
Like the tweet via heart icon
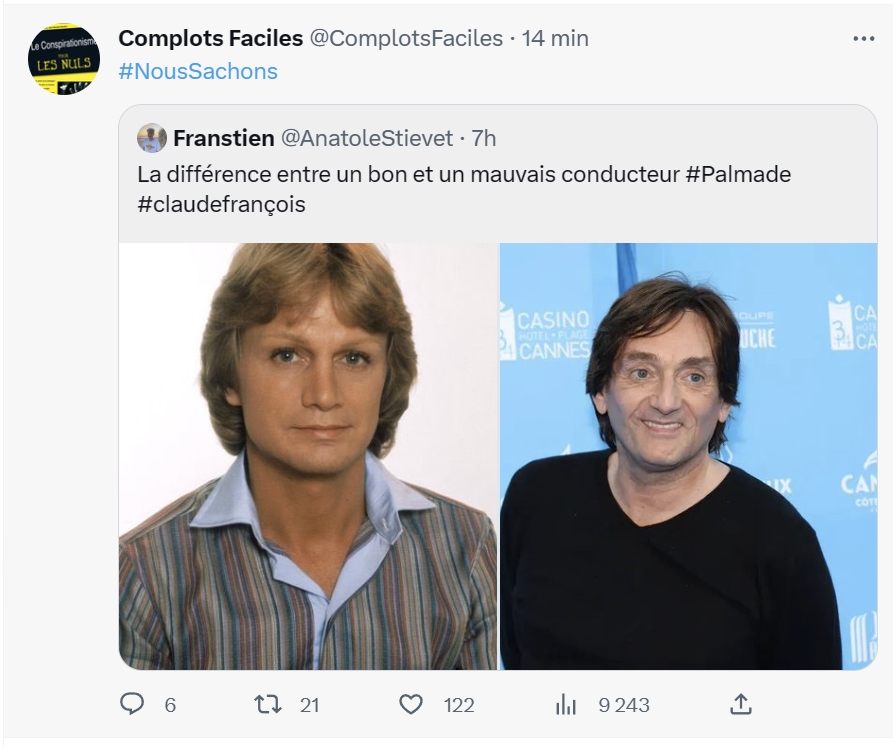[x=411, y=704]
